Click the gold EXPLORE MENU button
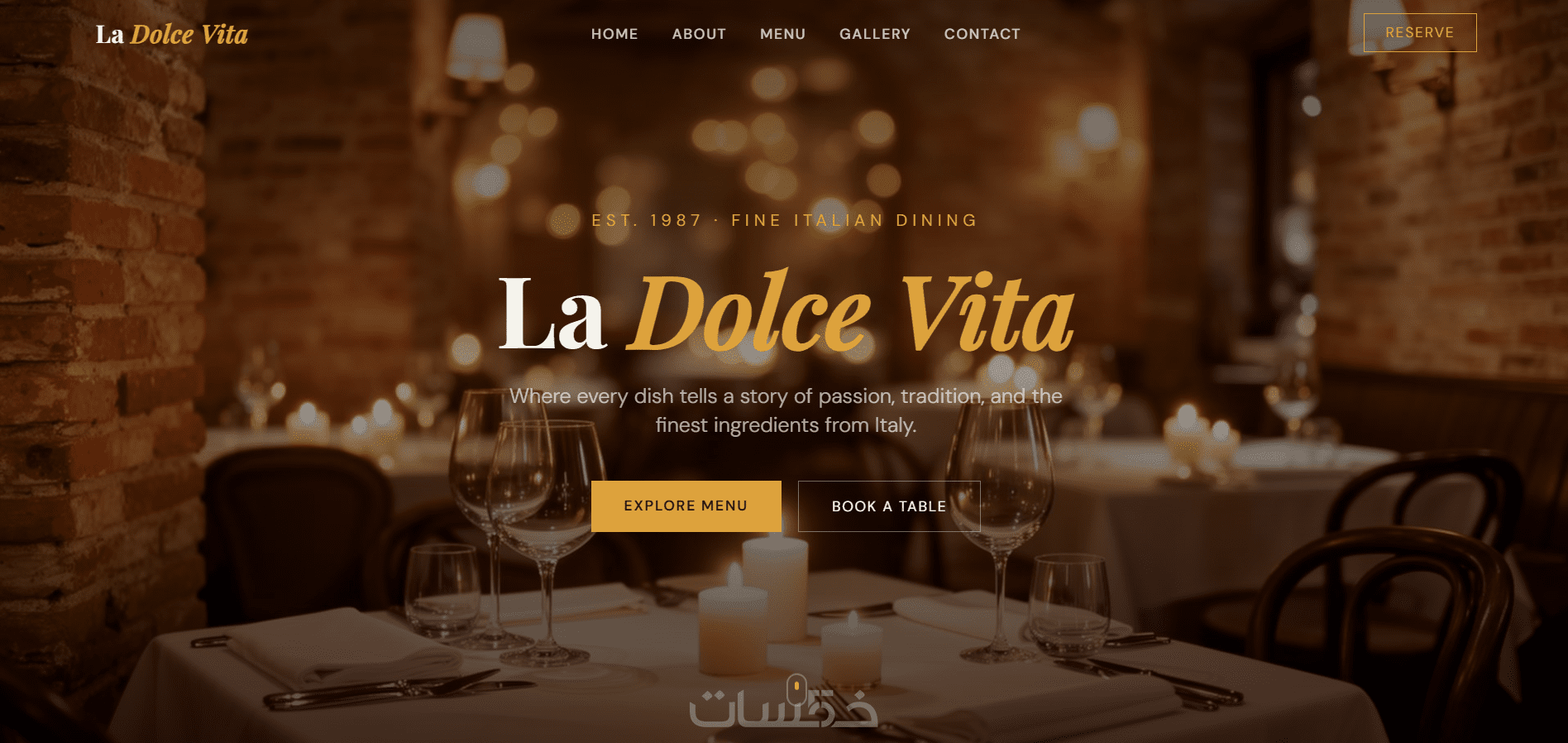The width and height of the screenshot is (1568, 743). (x=686, y=506)
